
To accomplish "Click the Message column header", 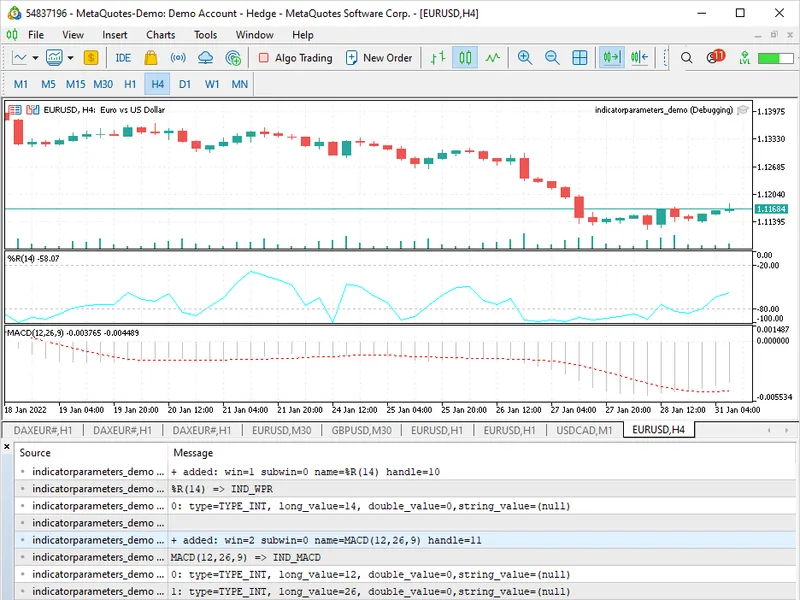I will (193, 453).
